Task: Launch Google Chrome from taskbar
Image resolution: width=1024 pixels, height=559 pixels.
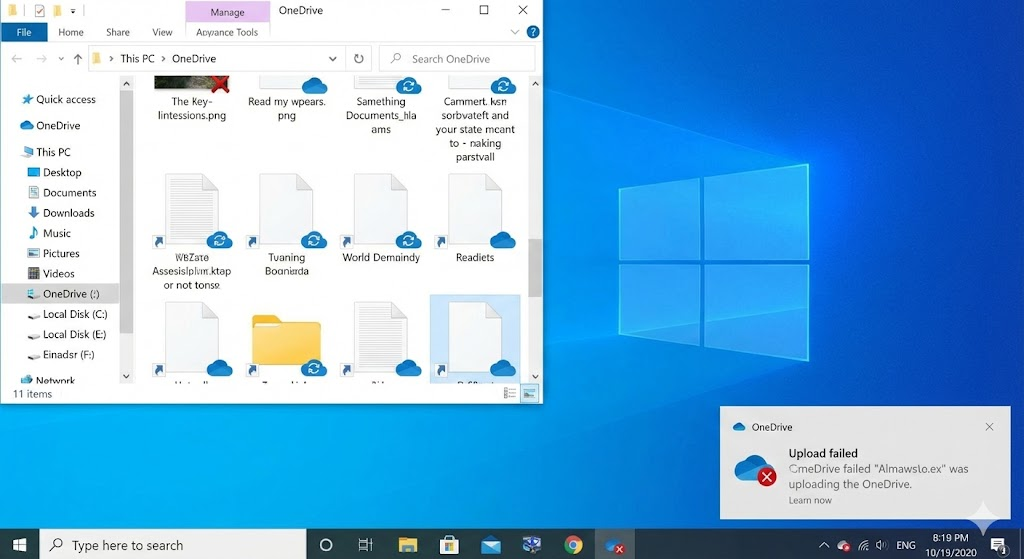Action: (x=573, y=545)
